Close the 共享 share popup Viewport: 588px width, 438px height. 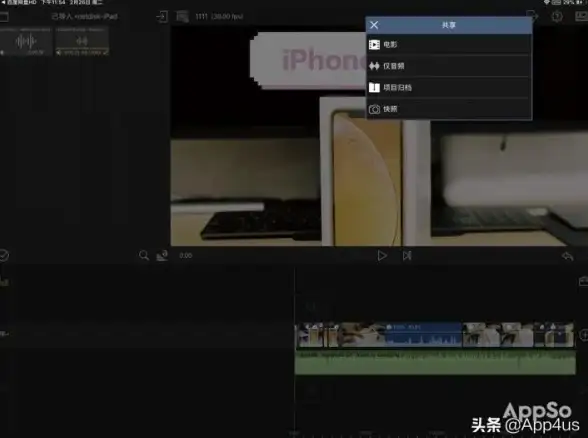click(x=374, y=25)
